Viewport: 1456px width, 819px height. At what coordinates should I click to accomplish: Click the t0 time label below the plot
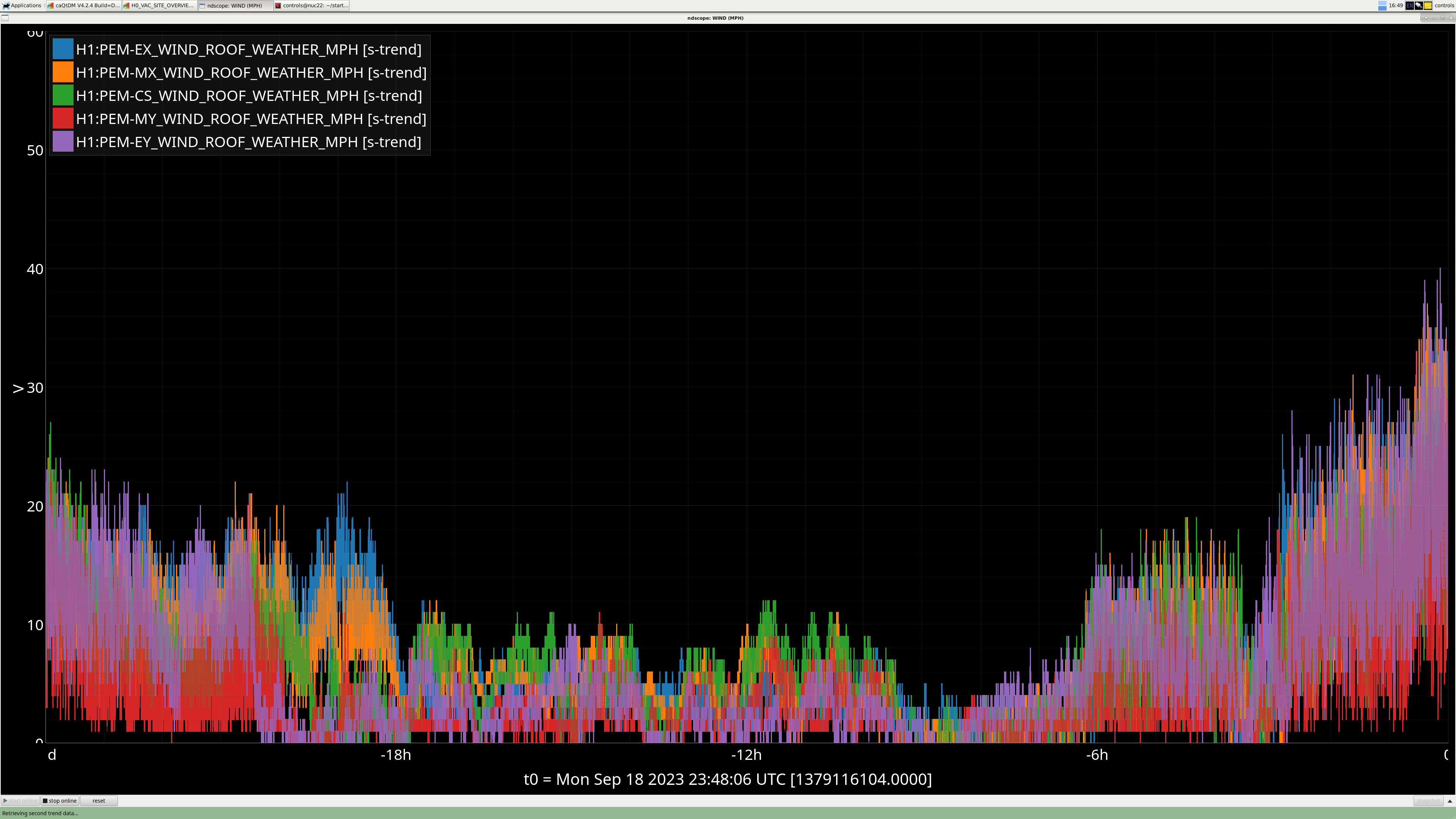coord(728,780)
